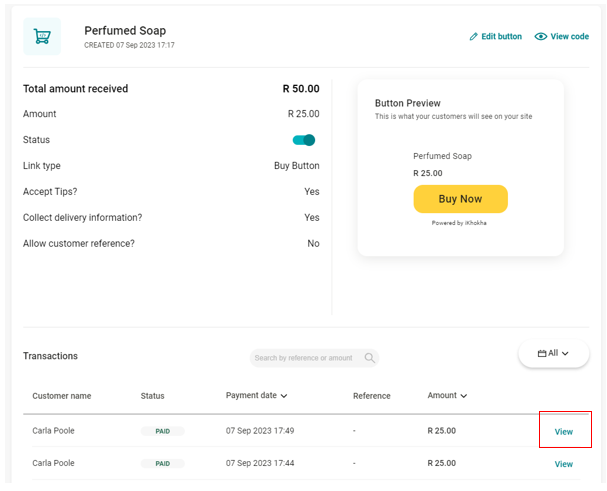Open the Amount column sort arrow

(x=464, y=396)
